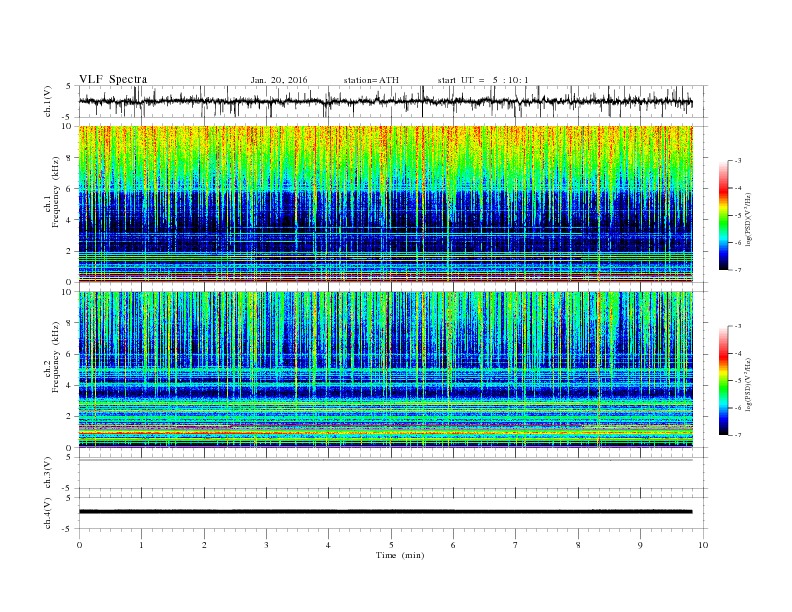
Task: Click the thick black ch.4 trace
Action: pyautogui.click(x=385, y=512)
